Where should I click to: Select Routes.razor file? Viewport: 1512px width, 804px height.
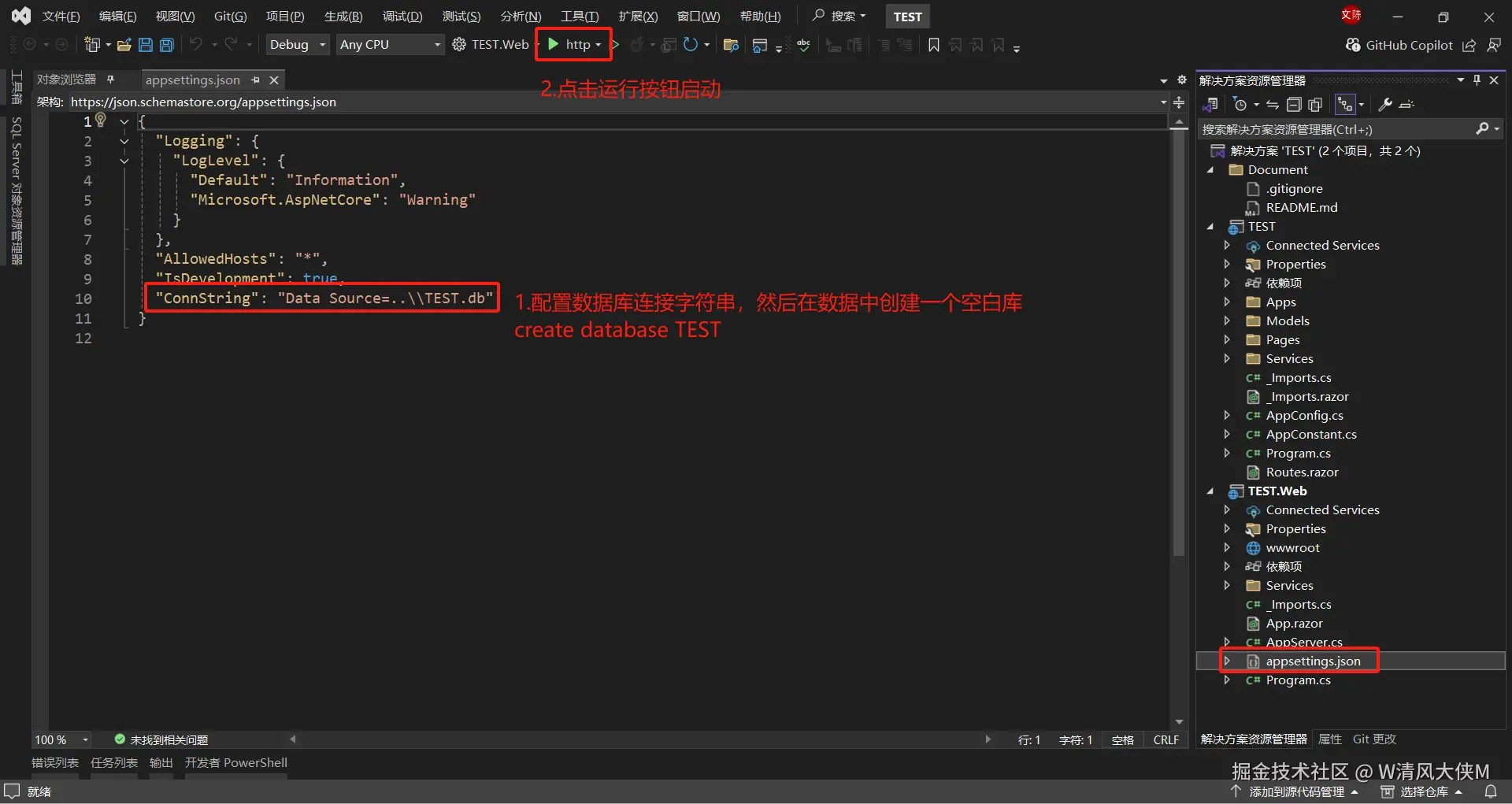pos(1302,472)
